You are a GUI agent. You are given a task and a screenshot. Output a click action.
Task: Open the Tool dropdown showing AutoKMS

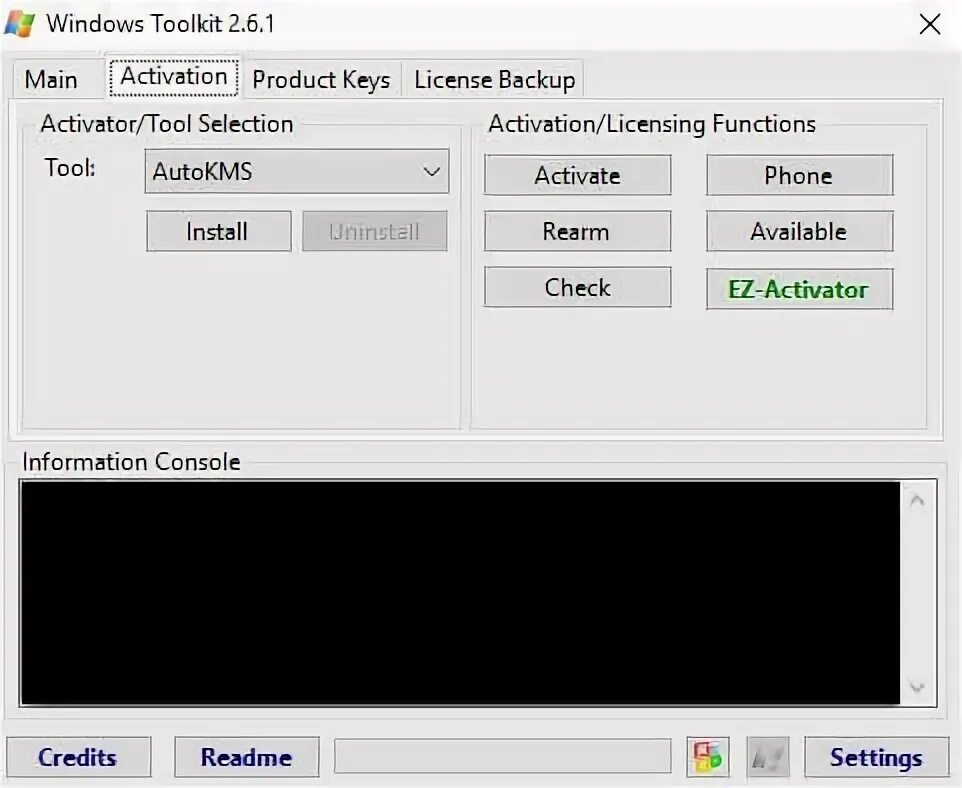297,171
